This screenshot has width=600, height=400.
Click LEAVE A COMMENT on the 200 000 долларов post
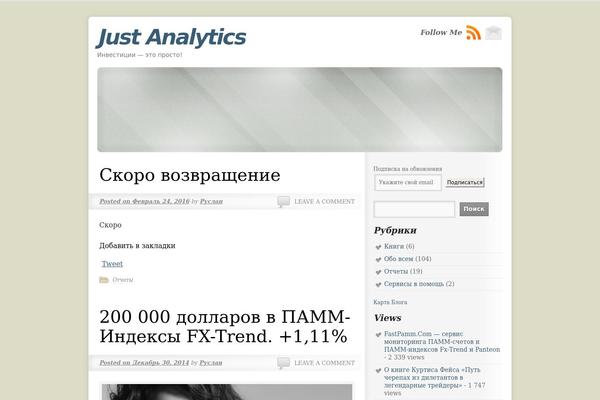pyautogui.click(x=324, y=363)
